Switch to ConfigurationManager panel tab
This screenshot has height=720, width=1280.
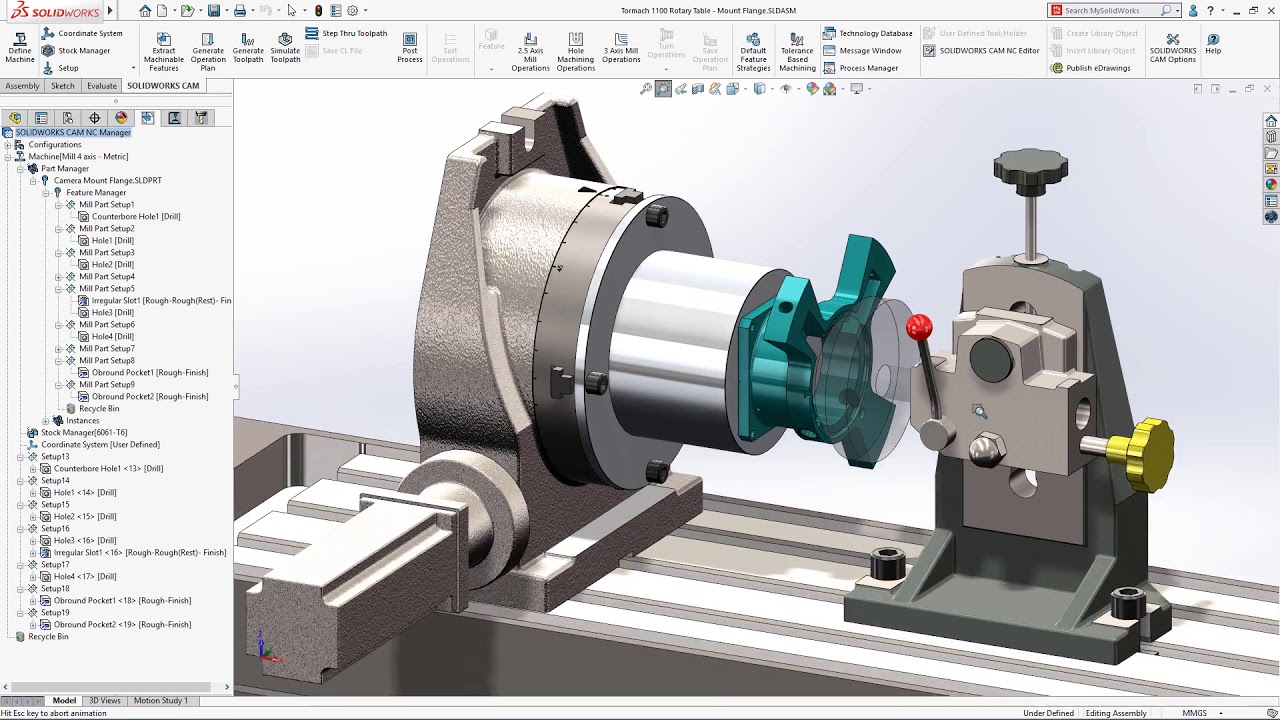tap(68, 118)
